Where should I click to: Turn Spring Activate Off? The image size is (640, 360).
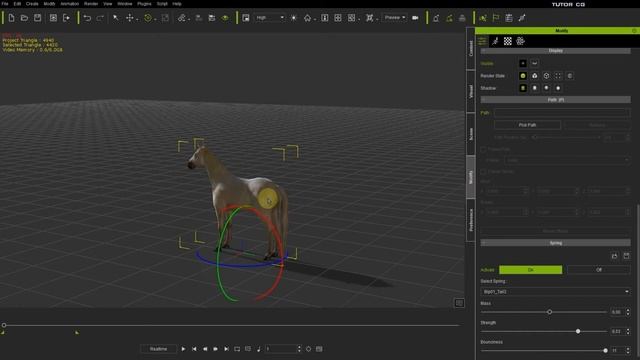point(598,270)
